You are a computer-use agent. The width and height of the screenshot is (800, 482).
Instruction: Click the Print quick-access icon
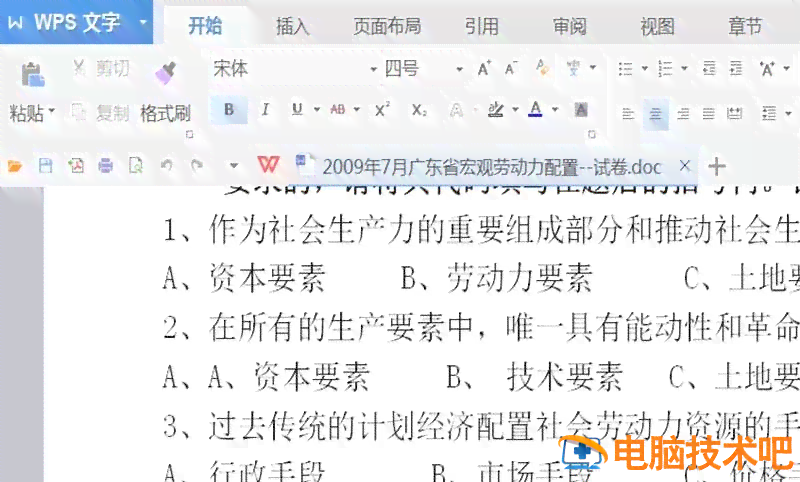[106, 166]
